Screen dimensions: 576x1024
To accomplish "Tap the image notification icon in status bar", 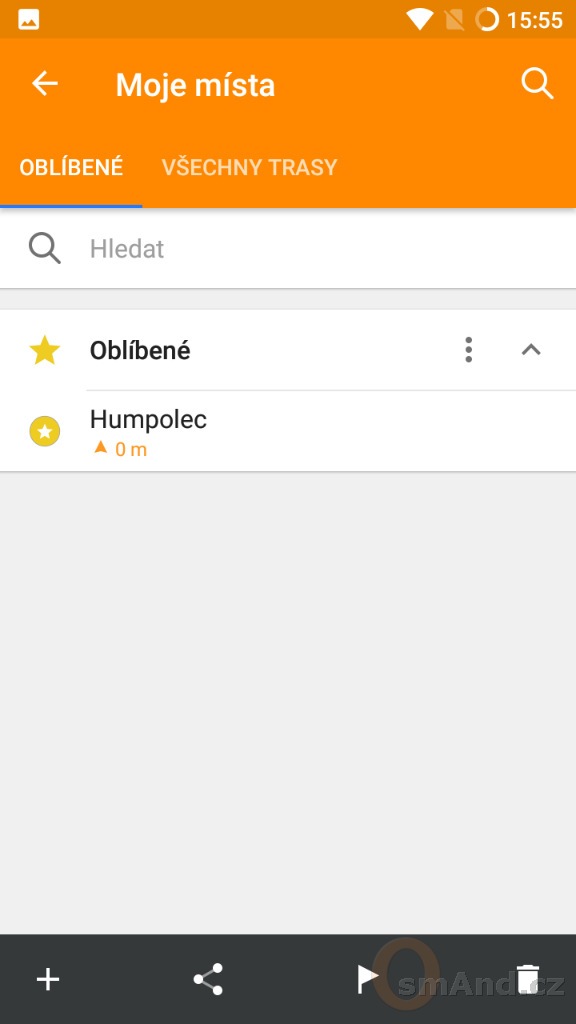I will tap(29, 20).
